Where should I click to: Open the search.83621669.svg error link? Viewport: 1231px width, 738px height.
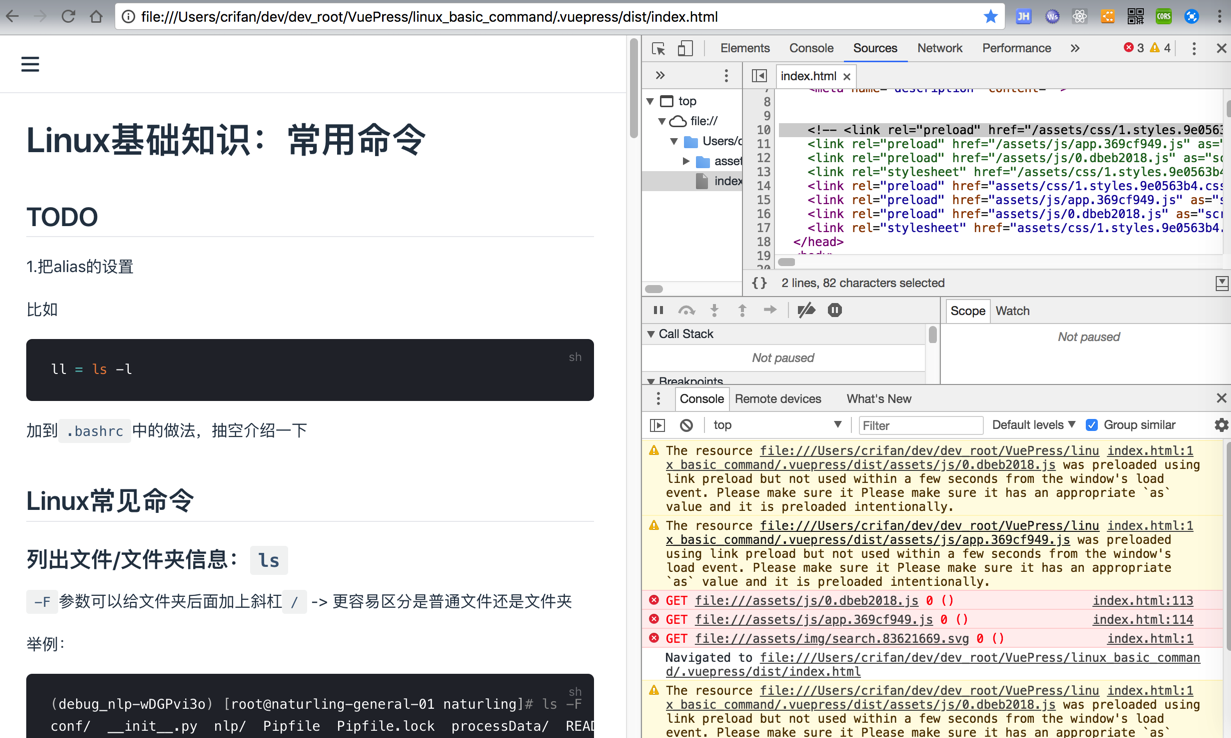pos(832,639)
